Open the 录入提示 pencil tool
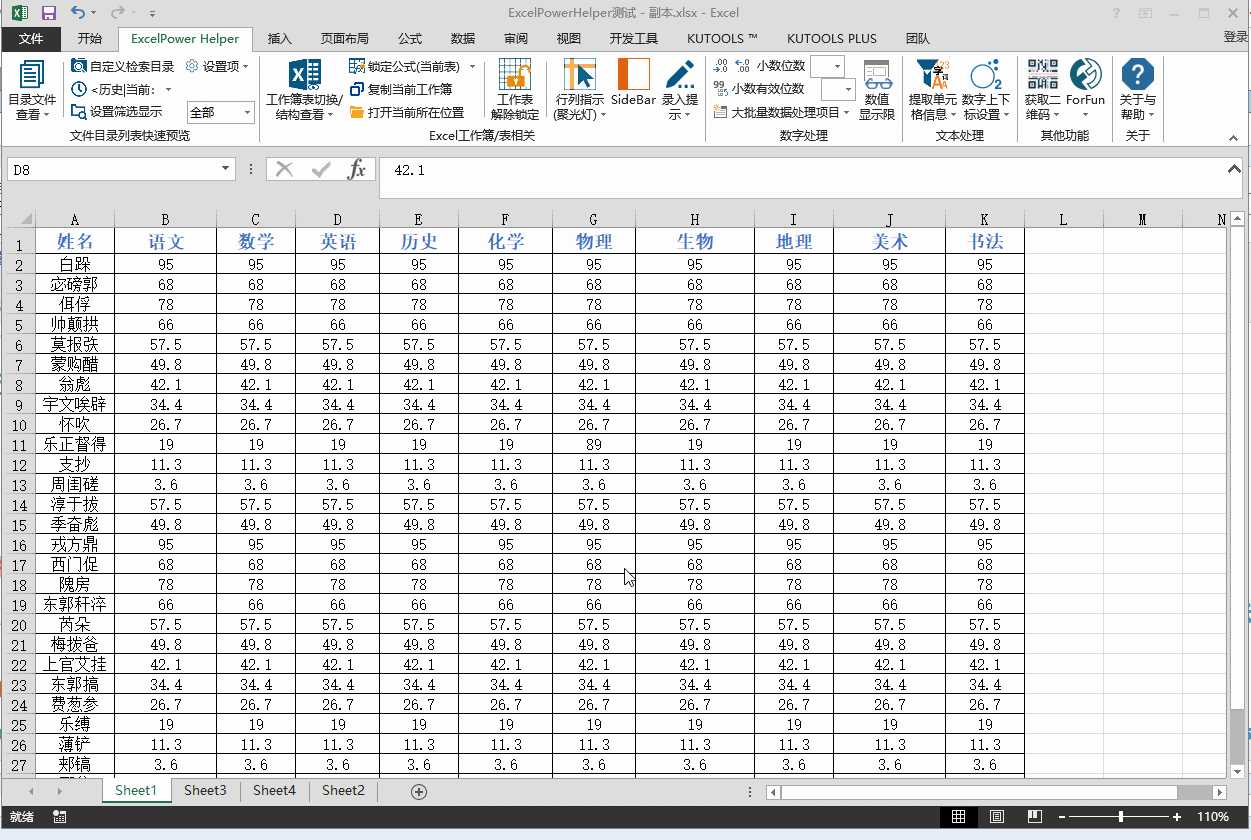Viewport: 1251px width, 840px height. pos(680,90)
